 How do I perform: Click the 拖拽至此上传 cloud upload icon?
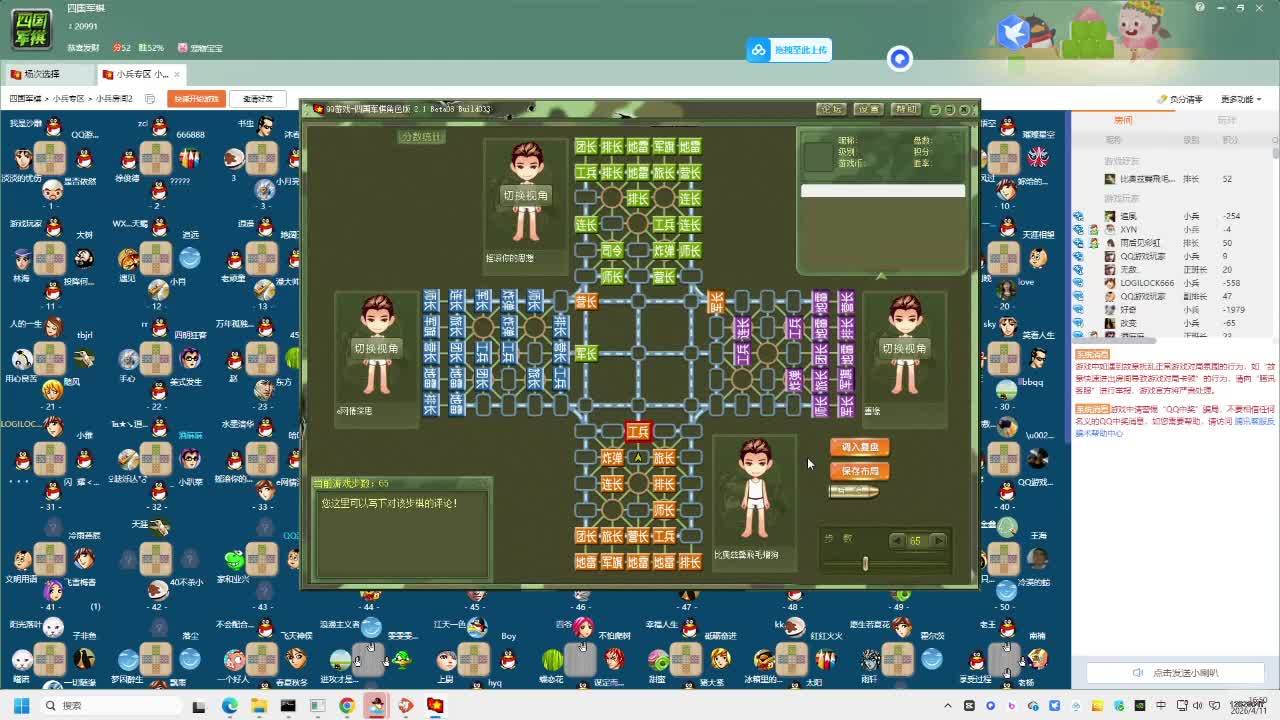(x=759, y=50)
